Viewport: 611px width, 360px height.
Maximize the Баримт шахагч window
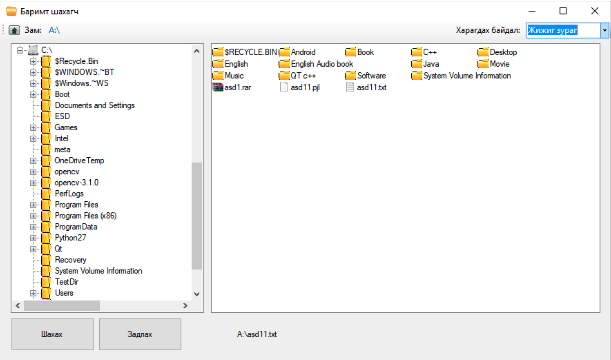coord(563,11)
